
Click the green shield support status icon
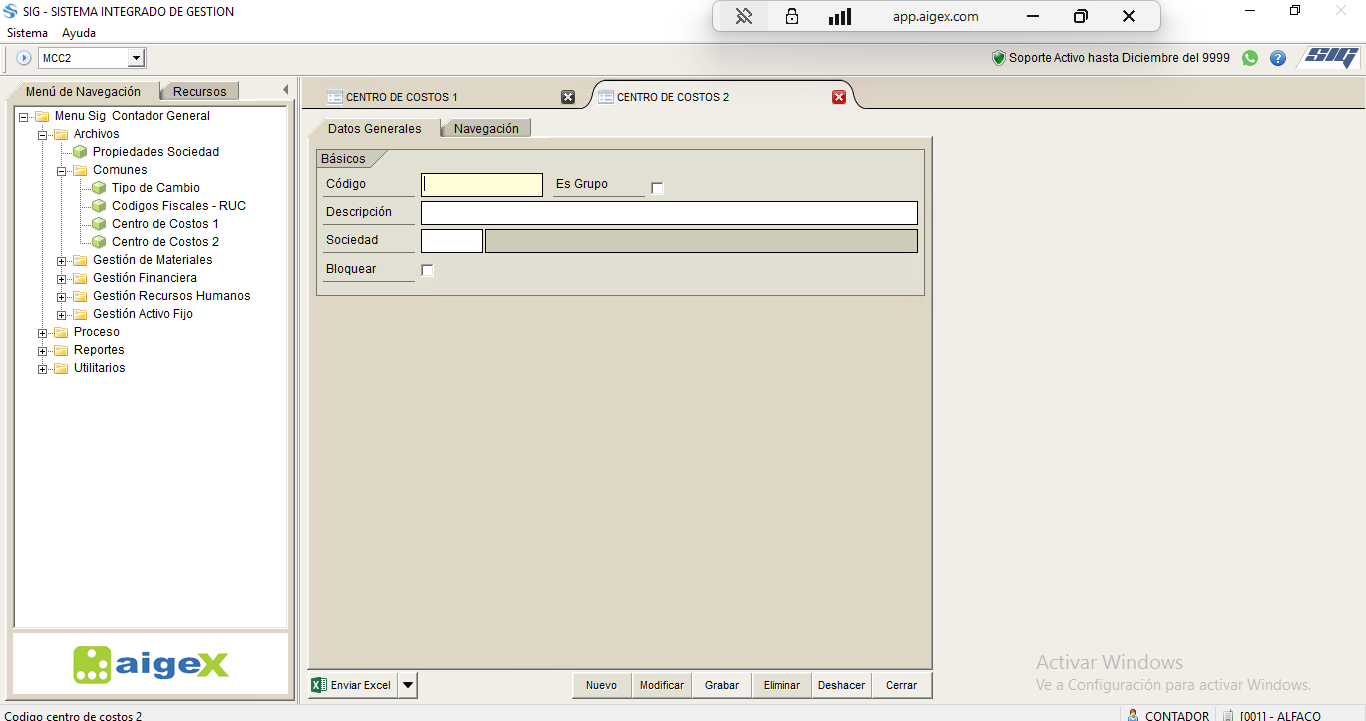998,58
